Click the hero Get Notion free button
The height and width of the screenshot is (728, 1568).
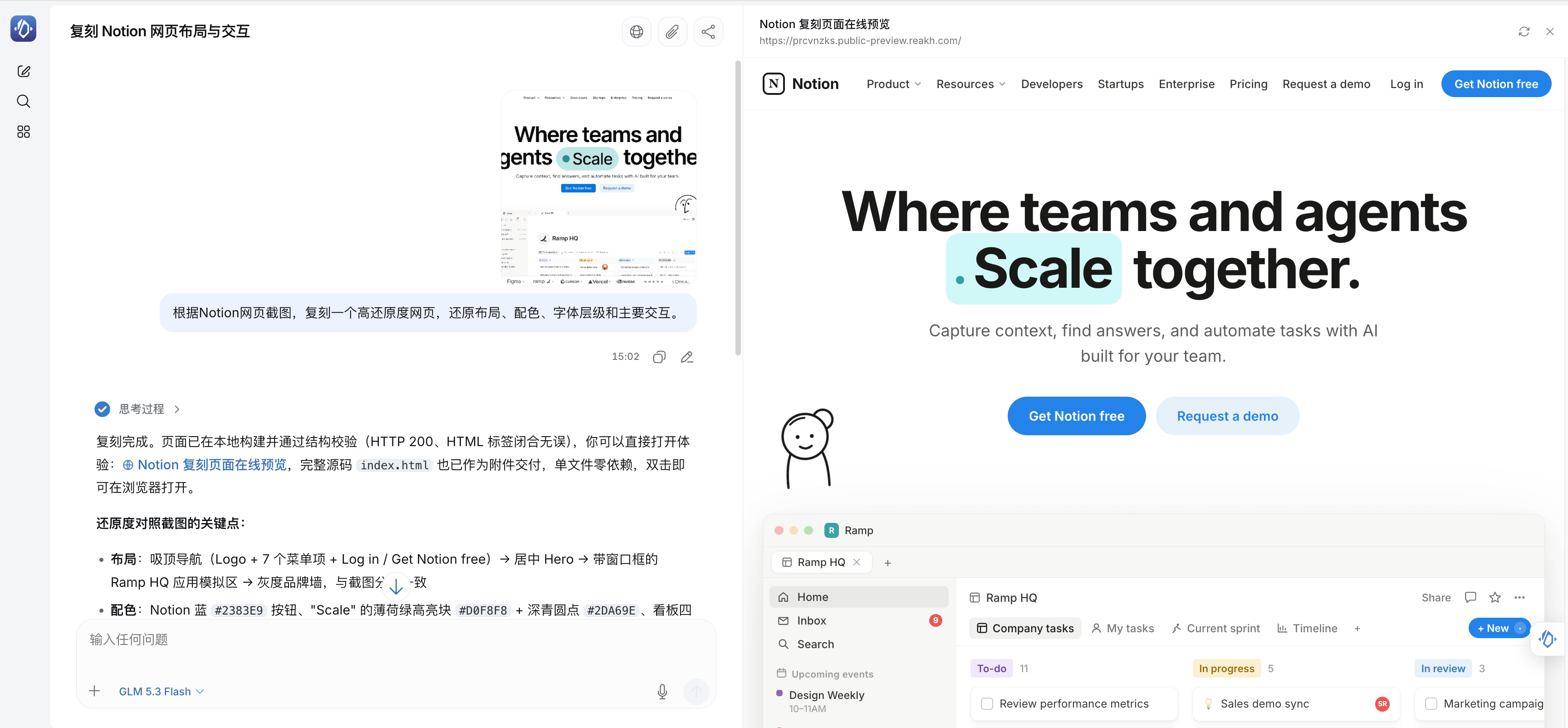(x=1076, y=416)
